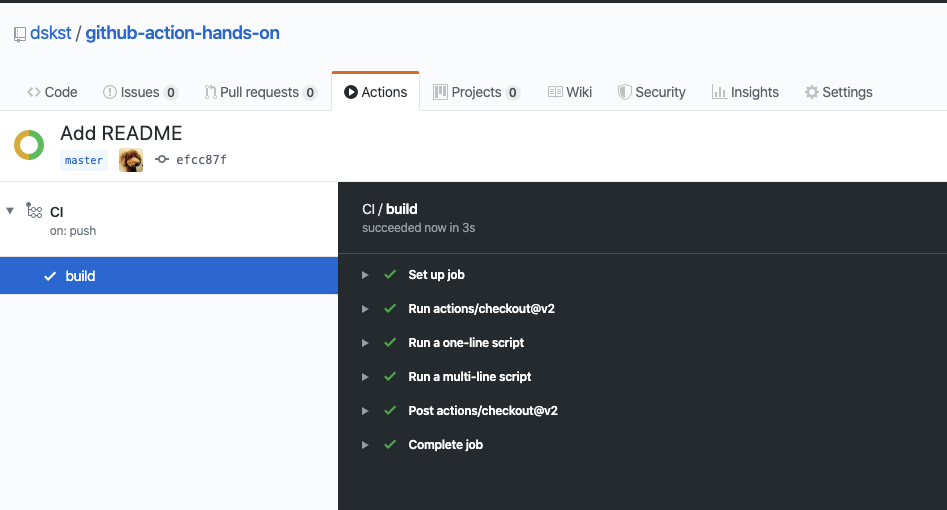The width and height of the screenshot is (947, 510).
Task: Click the succeeded now in 3s text
Action: click(x=419, y=228)
